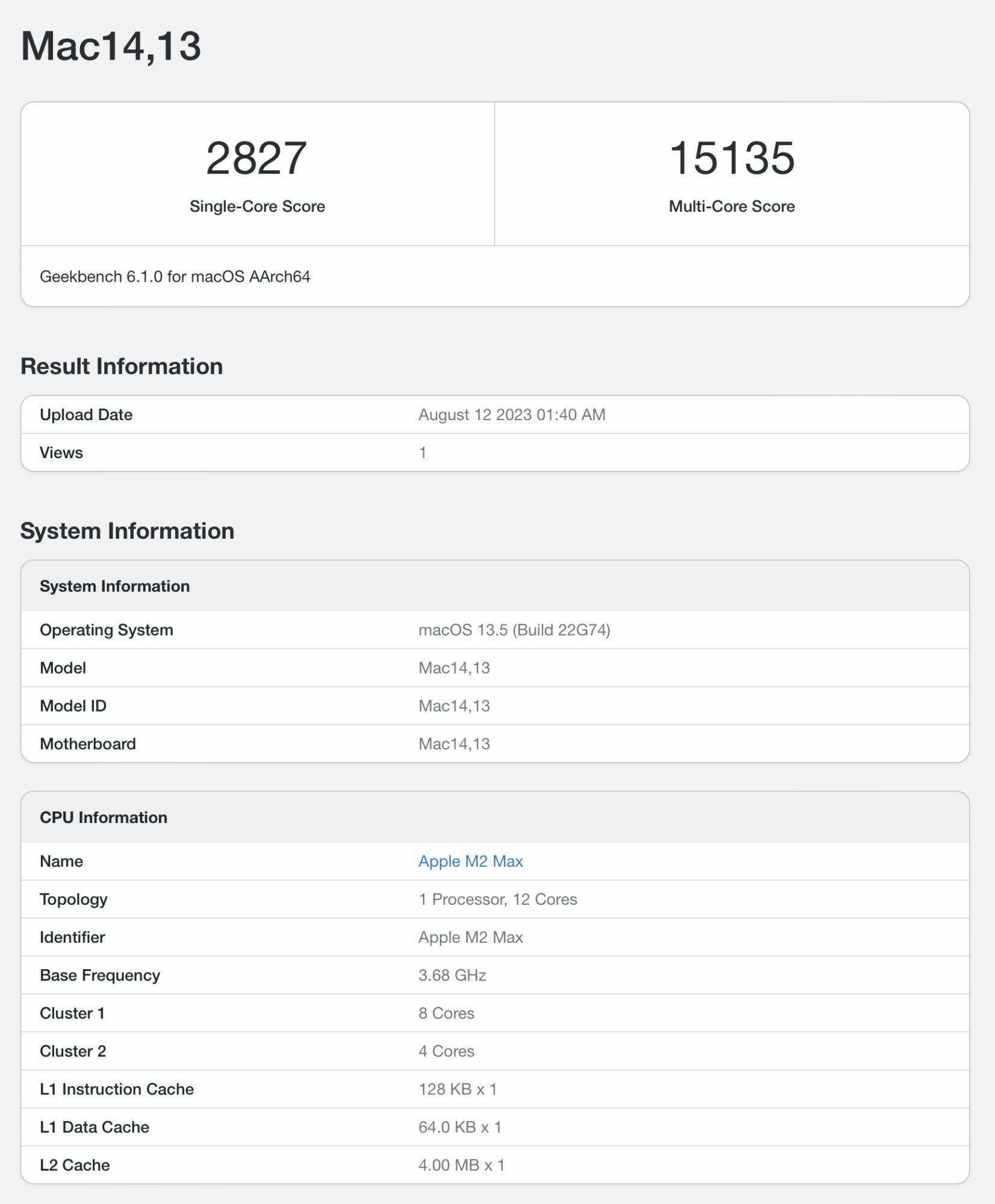The width and height of the screenshot is (995, 1204).
Task: Select the Motherboard row label
Action: point(88,744)
